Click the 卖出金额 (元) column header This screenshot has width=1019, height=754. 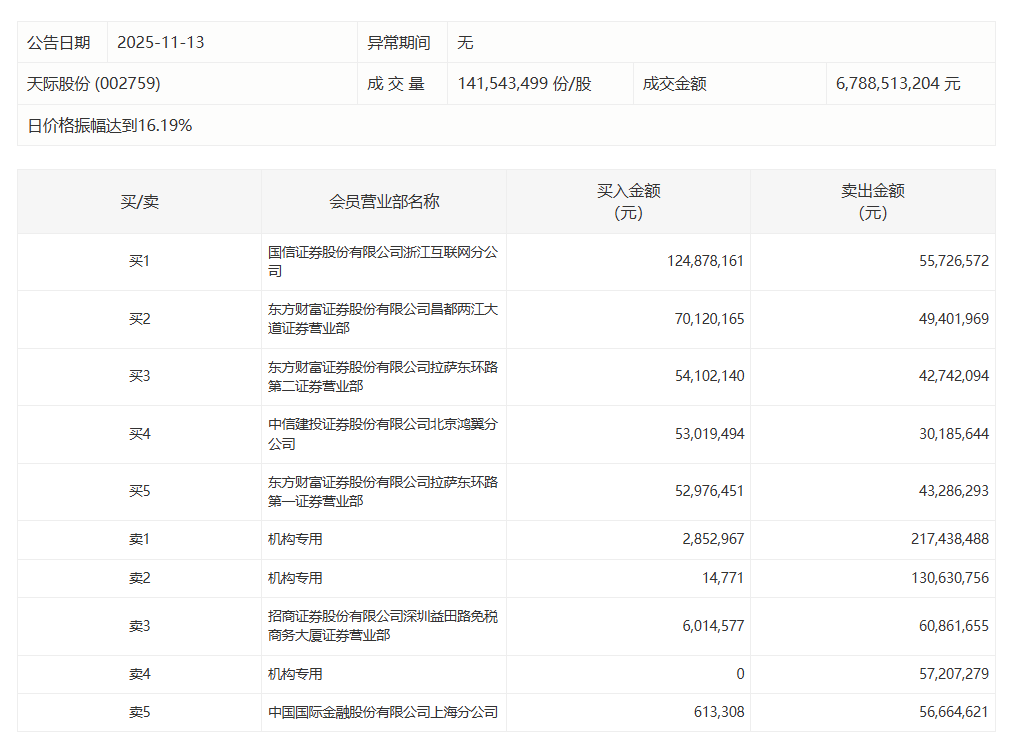coord(872,201)
